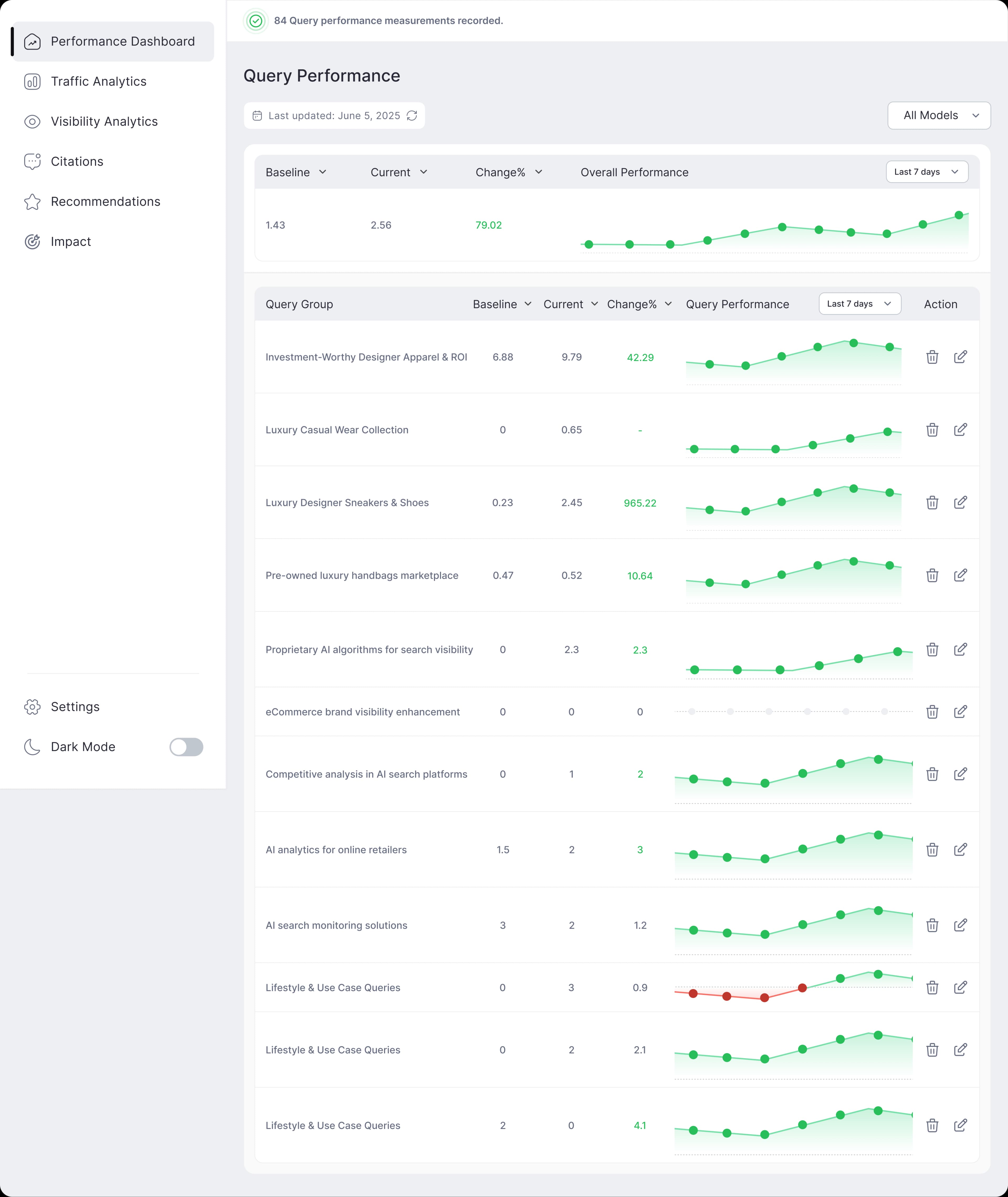Screen dimensions: 1008x1197
Task: Open Last 7 days dropdown in Overall Performance
Action: pyautogui.click(x=926, y=172)
